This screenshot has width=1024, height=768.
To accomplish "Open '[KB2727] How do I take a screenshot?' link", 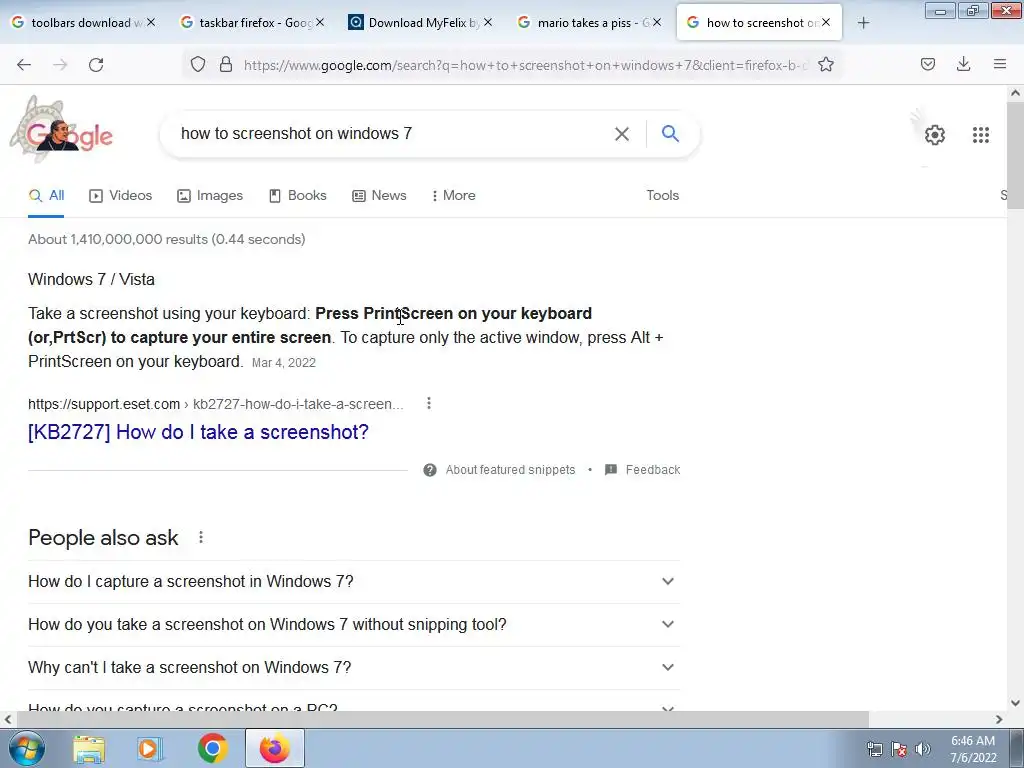I will tap(199, 432).
